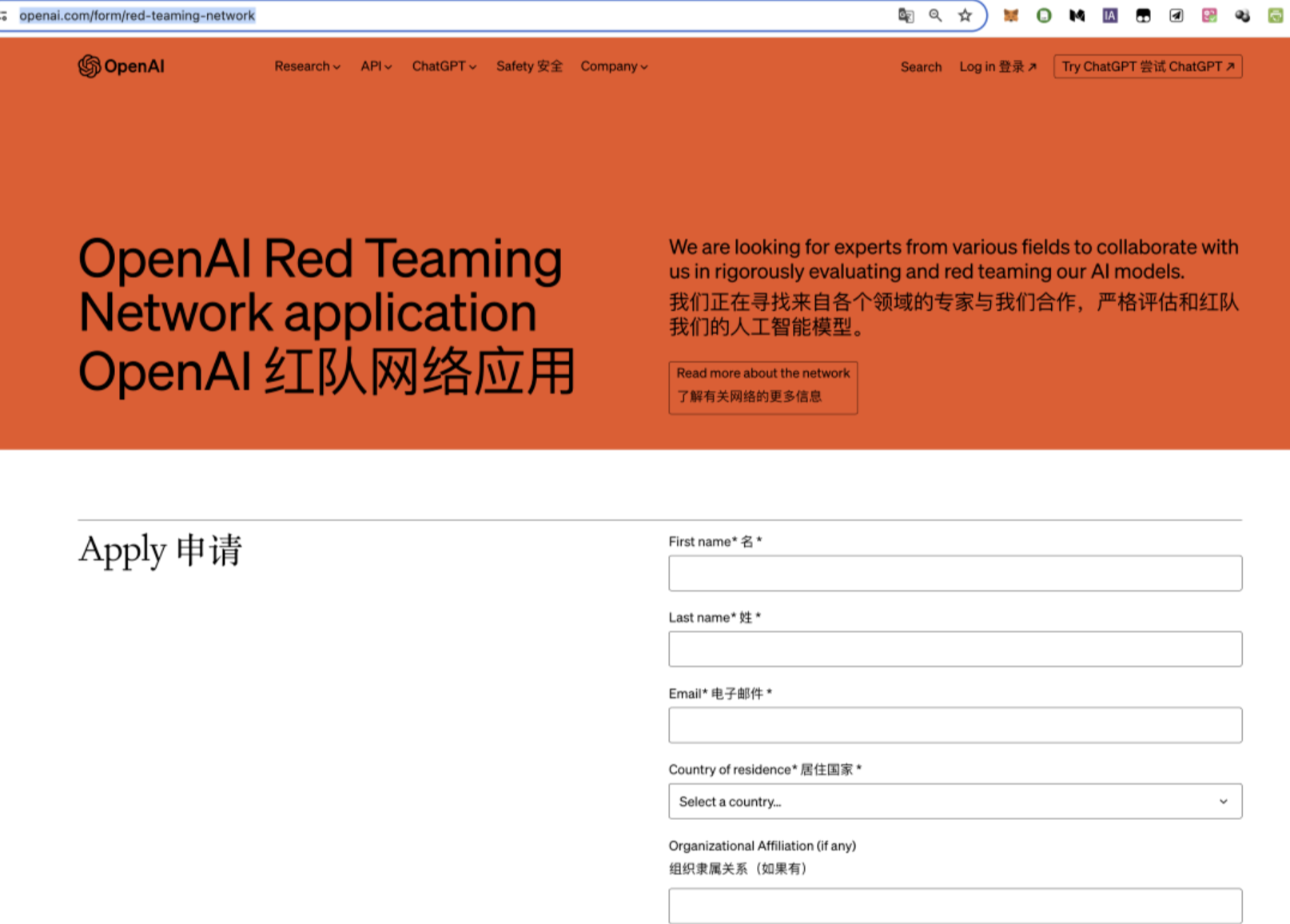Open the purple IA extension

coord(1110,15)
